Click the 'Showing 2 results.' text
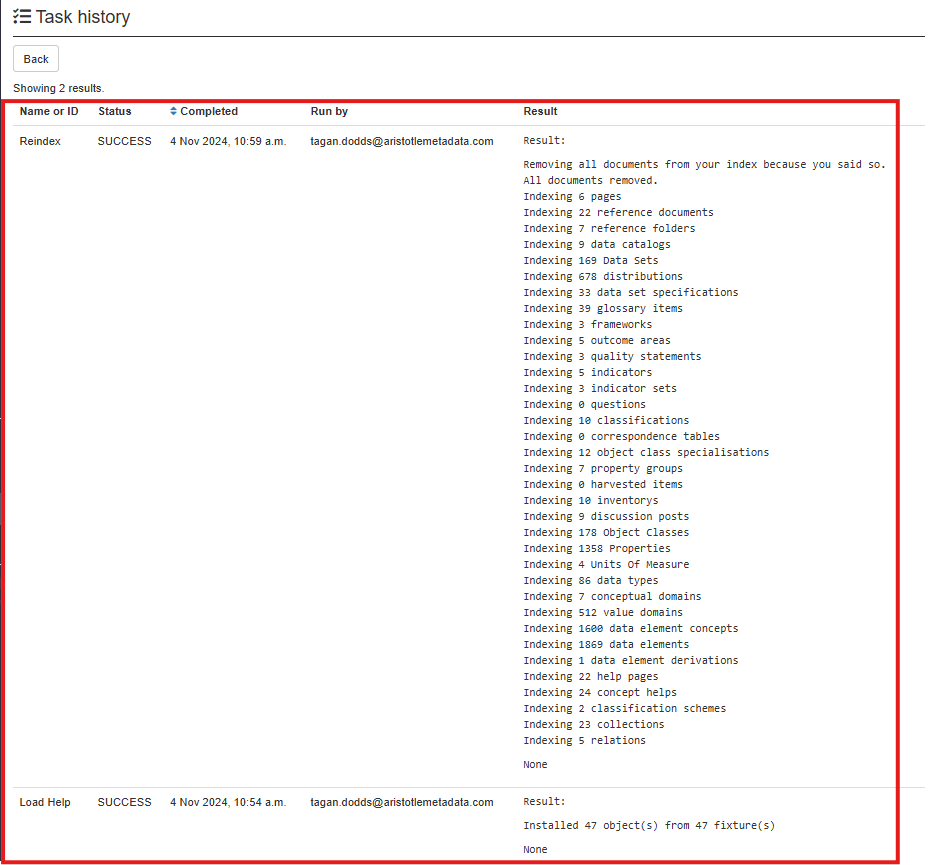This screenshot has height=865, width=932. [x=58, y=88]
